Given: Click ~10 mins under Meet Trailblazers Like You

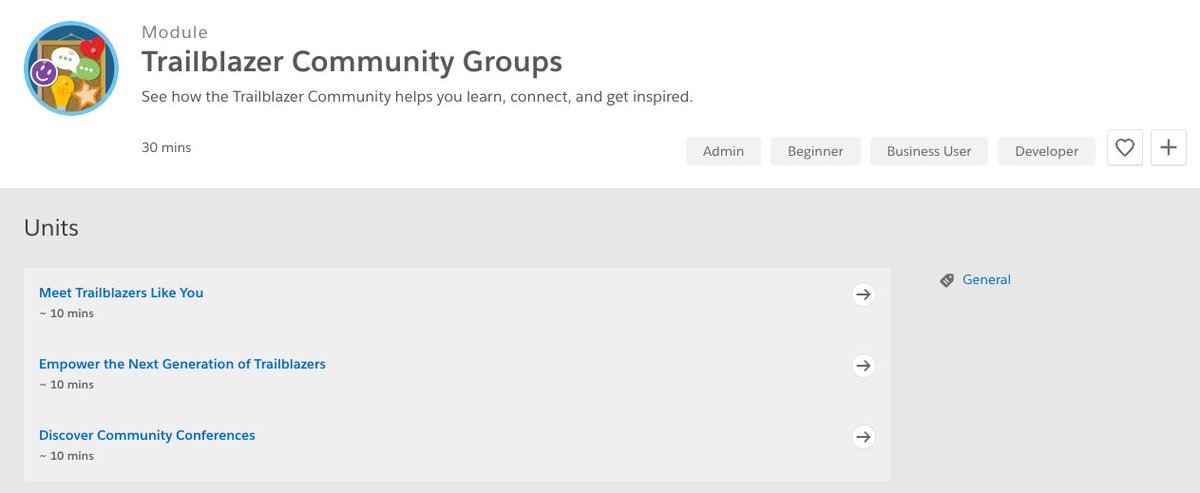Looking at the screenshot, I should pyautogui.click(x=66, y=313).
